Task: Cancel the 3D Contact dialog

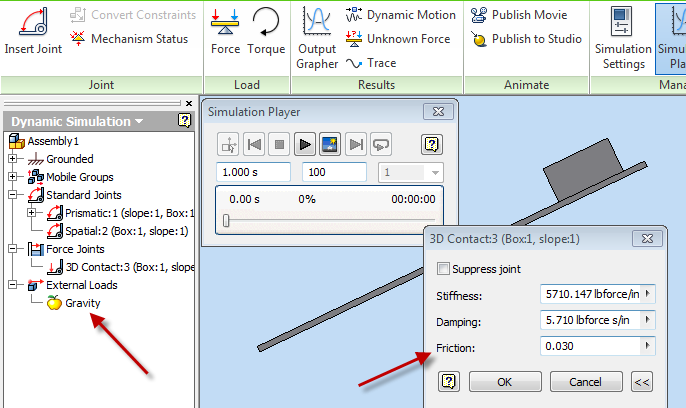Action: pyautogui.click(x=585, y=382)
